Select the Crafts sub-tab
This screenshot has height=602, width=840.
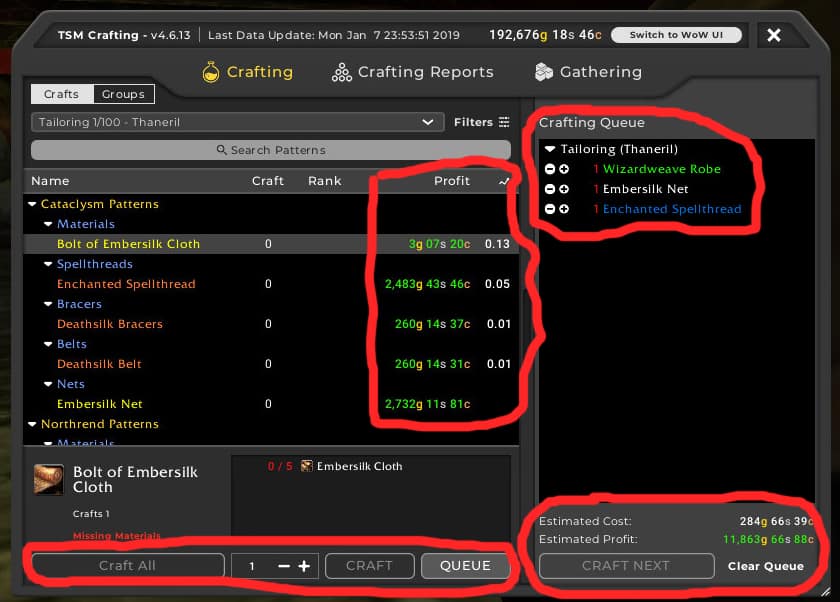tap(62, 94)
